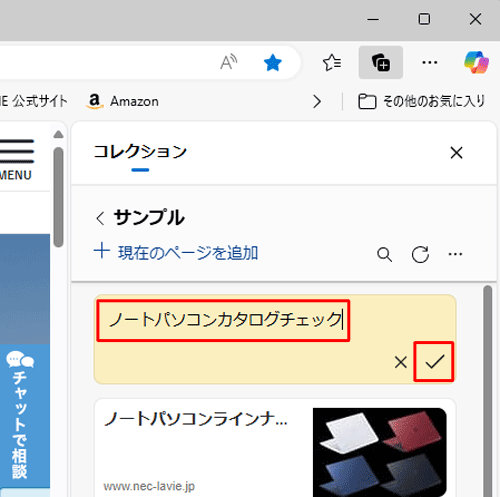Open the collection more options menu
The width and height of the screenshot is (500, 497).
(x=455, y=254)
